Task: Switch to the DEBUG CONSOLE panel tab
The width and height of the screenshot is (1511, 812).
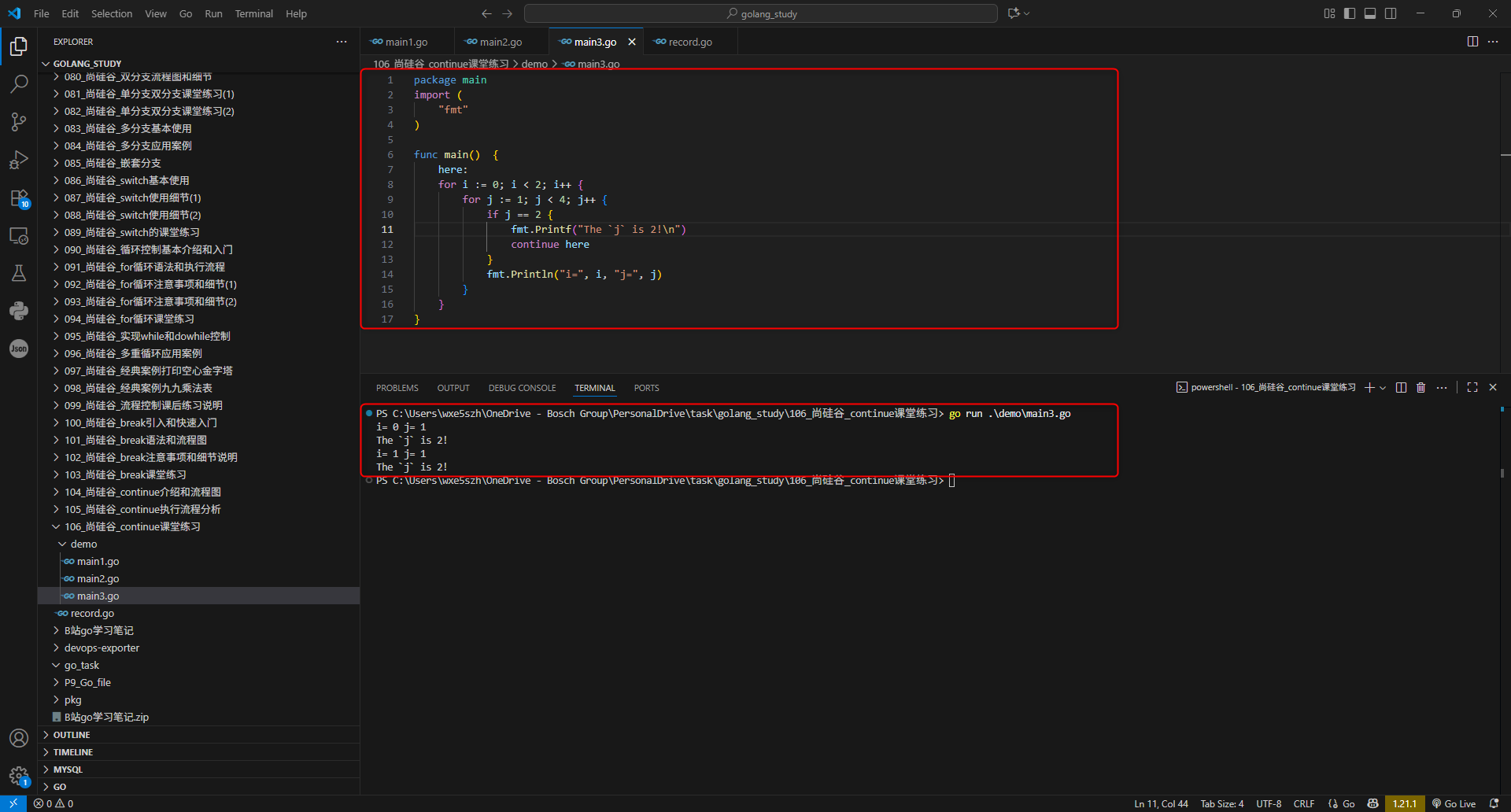Action: click(x=522, y=388)
